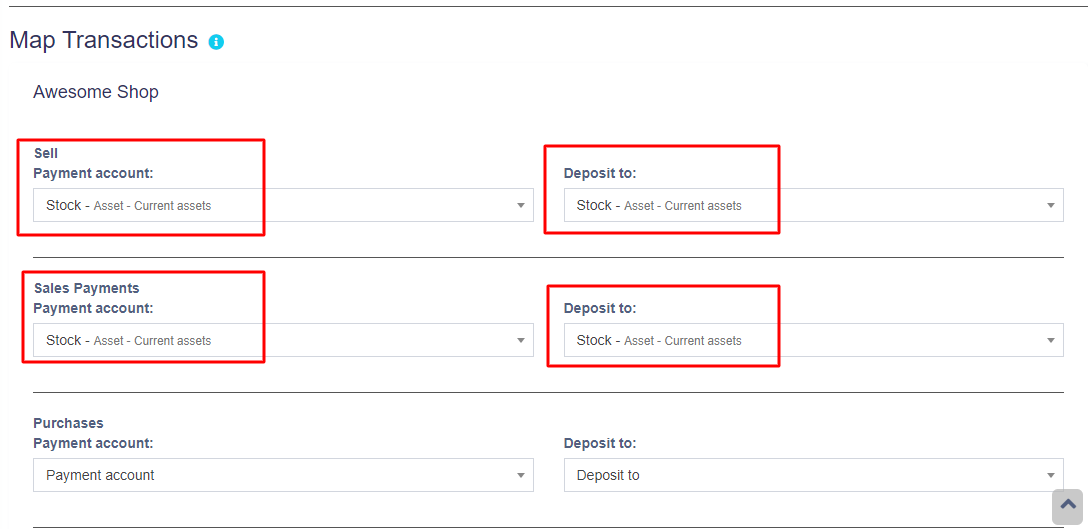Screen dimensions: 1088x529
Task: Click the arrow on Sell Payment account dropdown
Action: point(520,205)
